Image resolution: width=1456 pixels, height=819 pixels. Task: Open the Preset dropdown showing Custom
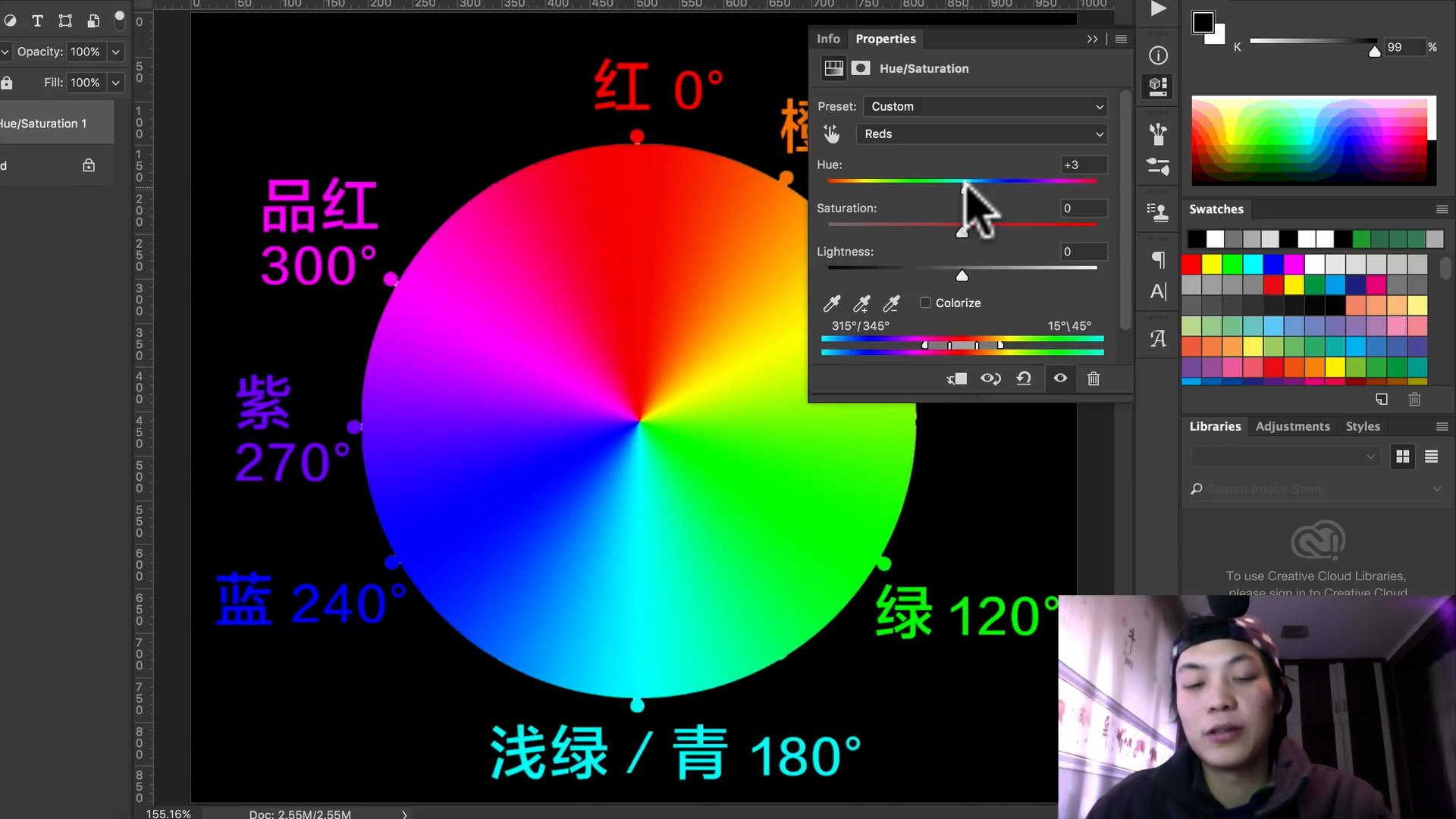(984, 106)
